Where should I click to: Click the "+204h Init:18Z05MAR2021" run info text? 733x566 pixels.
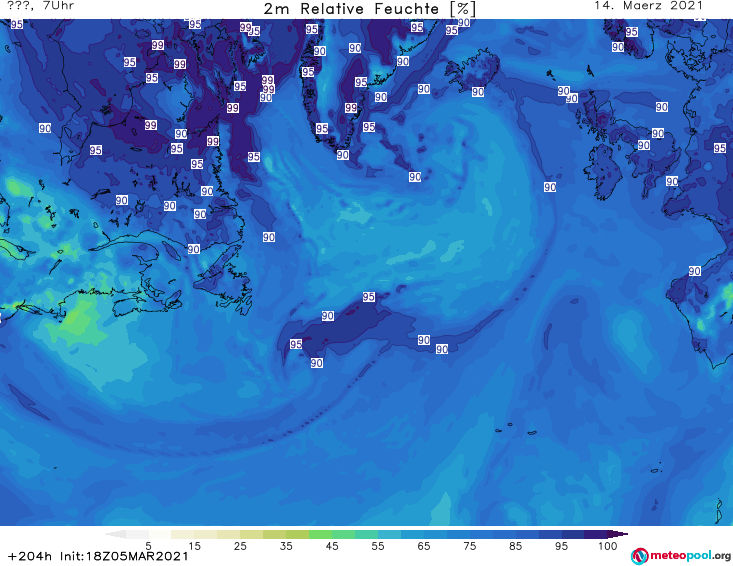98,556
